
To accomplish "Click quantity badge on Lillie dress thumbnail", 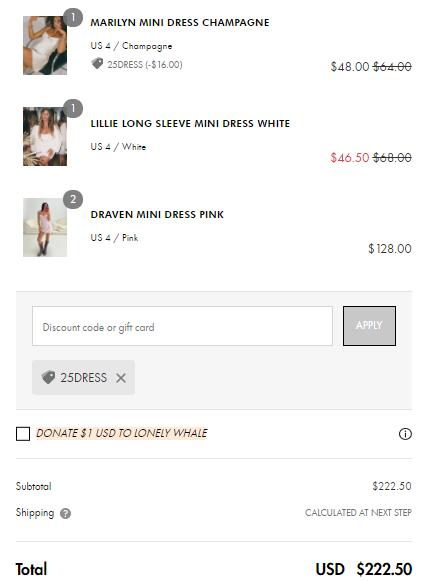I will click(73, 109).
